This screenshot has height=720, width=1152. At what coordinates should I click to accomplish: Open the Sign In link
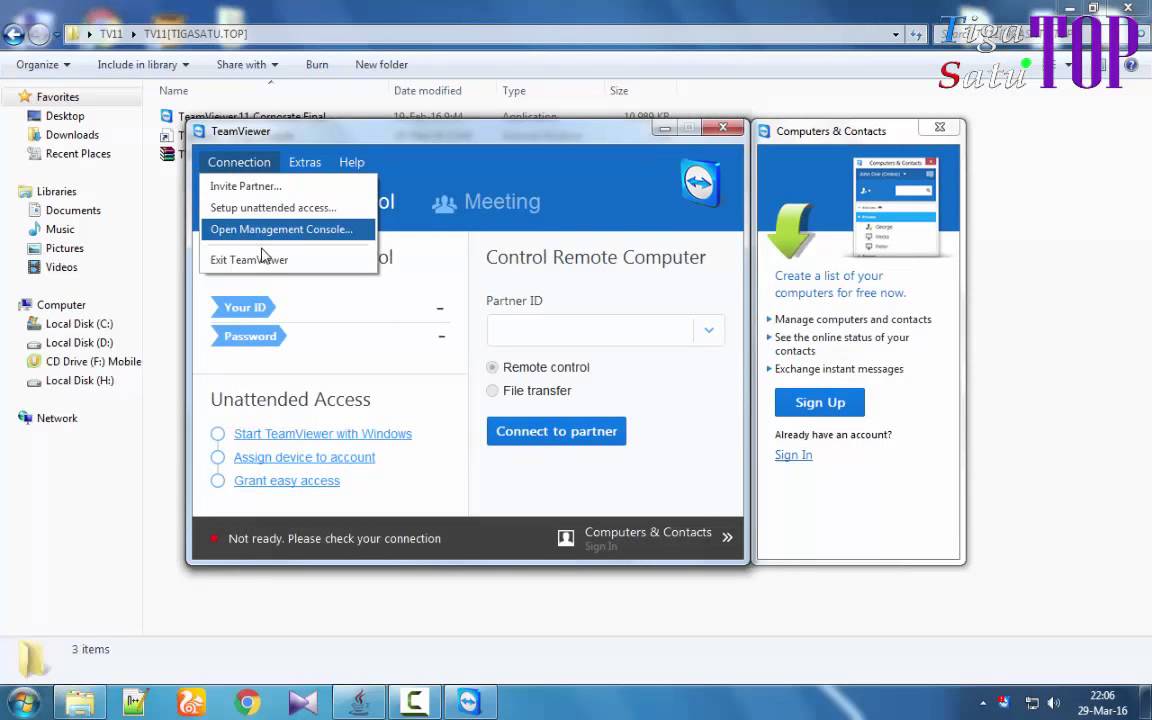pyautogui.click(x=793, y=455)
